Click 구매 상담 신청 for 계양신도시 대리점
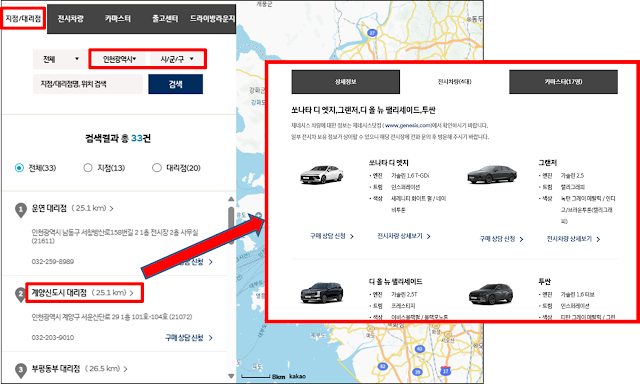Viewport: 640px width, 384px height. 189,337
